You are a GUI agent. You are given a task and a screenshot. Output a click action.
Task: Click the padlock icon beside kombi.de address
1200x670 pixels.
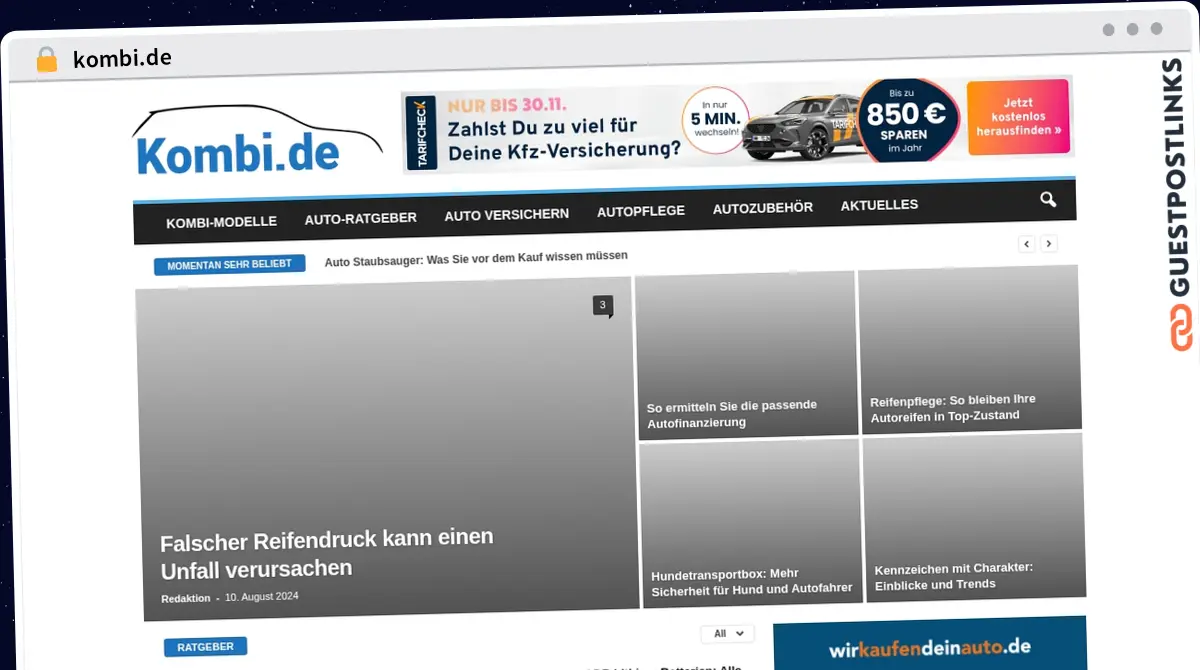(x=46, y=59)
